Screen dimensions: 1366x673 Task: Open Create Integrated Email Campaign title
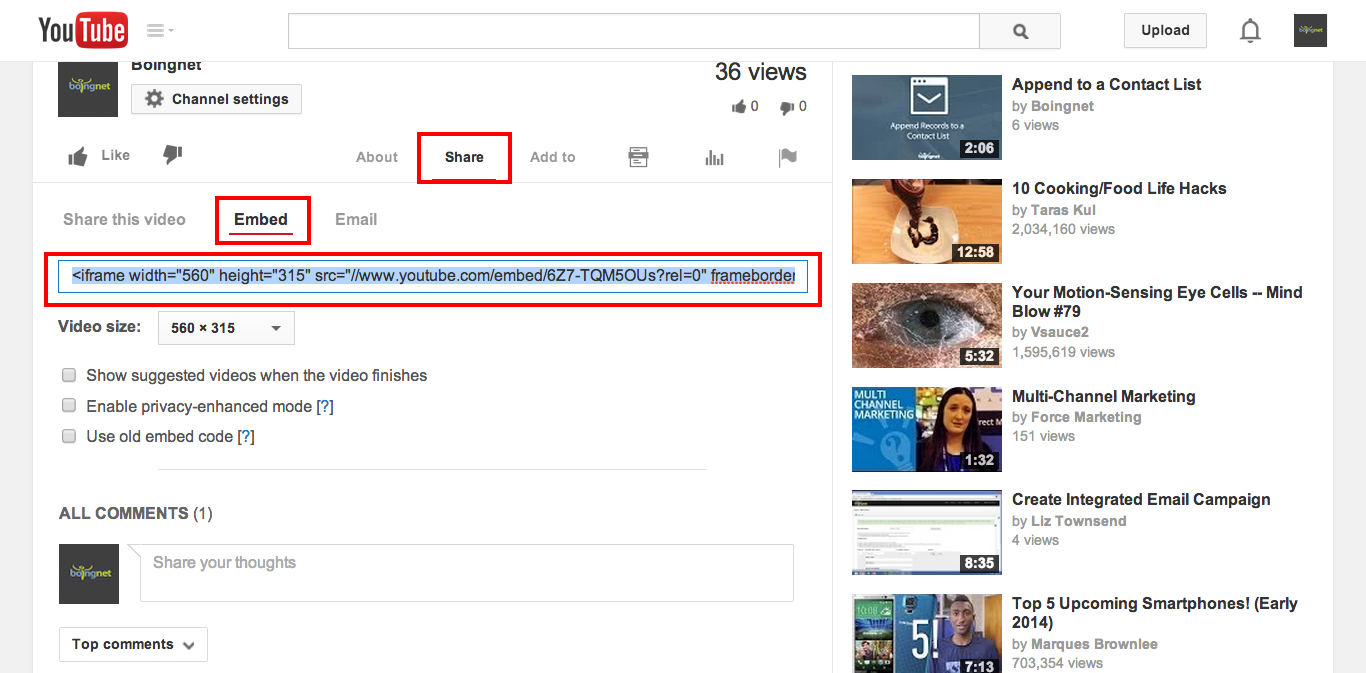(x=1141, y=499)
